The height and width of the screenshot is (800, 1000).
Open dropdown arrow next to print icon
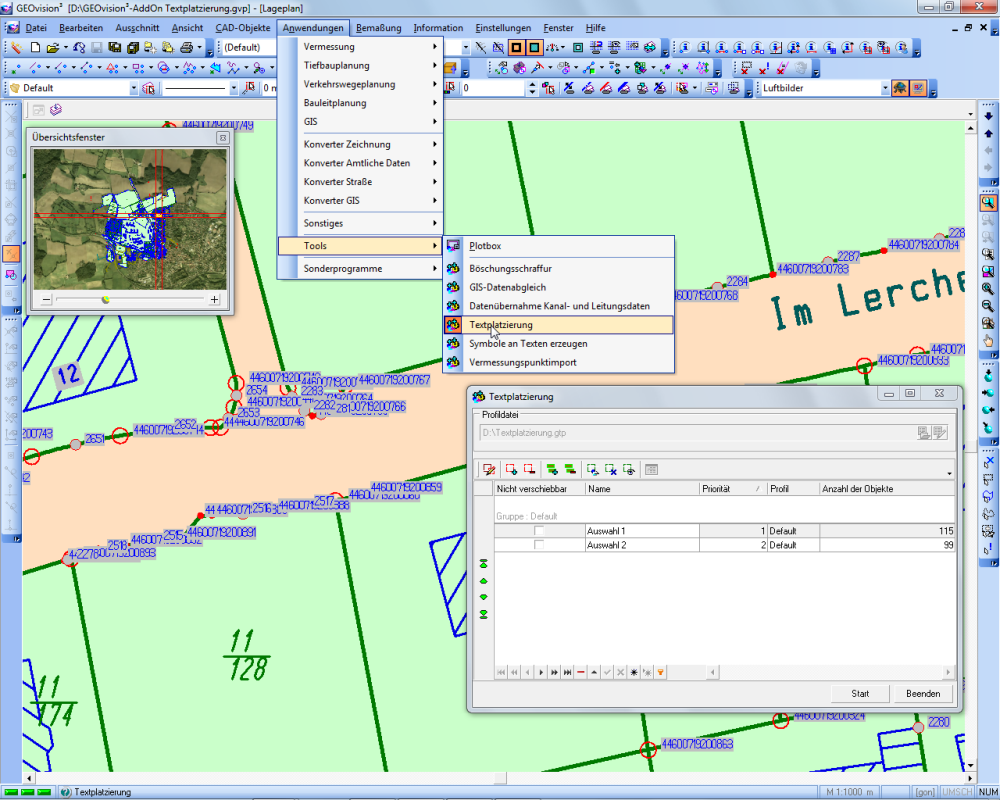(x=198, y=47)
